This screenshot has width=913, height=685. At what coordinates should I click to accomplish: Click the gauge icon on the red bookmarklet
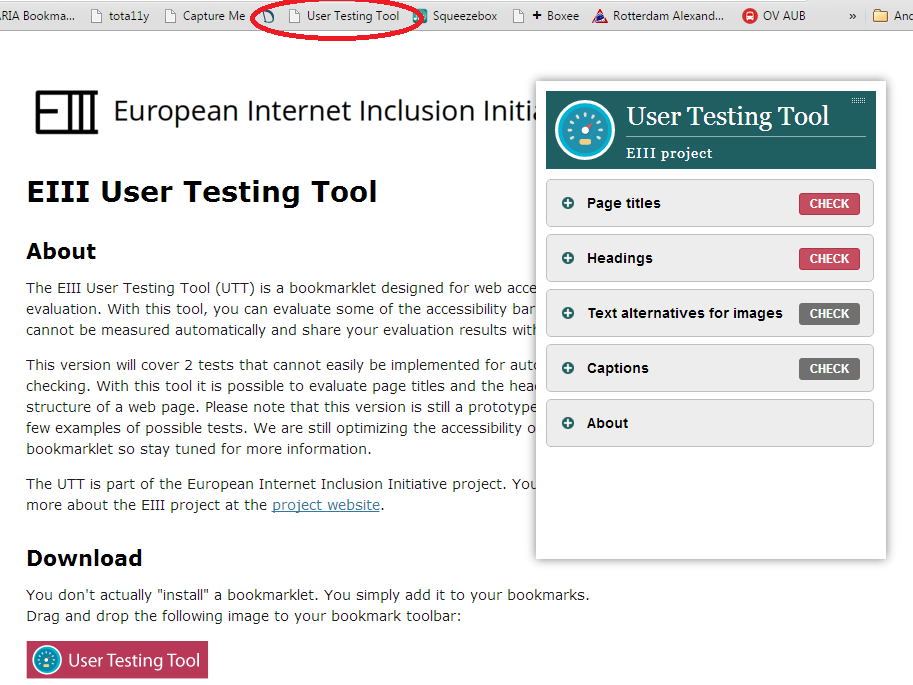click(x=47, y=660)
